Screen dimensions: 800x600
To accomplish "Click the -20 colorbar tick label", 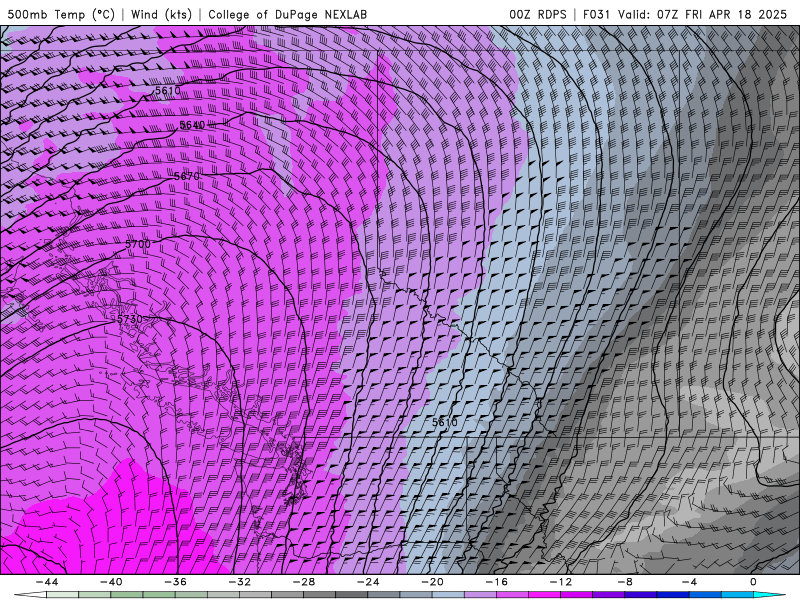I will [x=432, y=582].
